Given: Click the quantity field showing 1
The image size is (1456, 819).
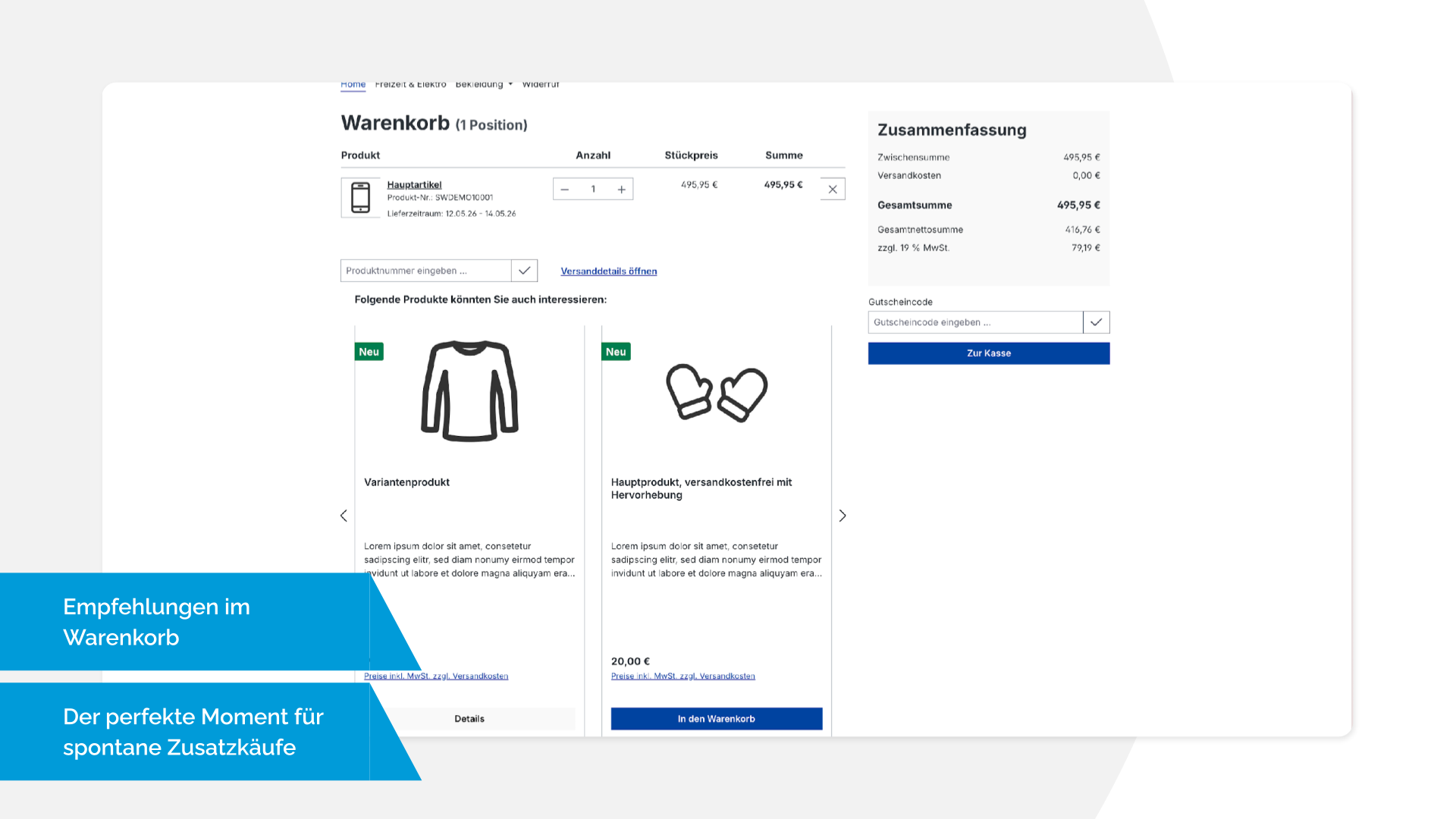Looking at the screenshot, I should pyautogui.click(x=593, y=189).
